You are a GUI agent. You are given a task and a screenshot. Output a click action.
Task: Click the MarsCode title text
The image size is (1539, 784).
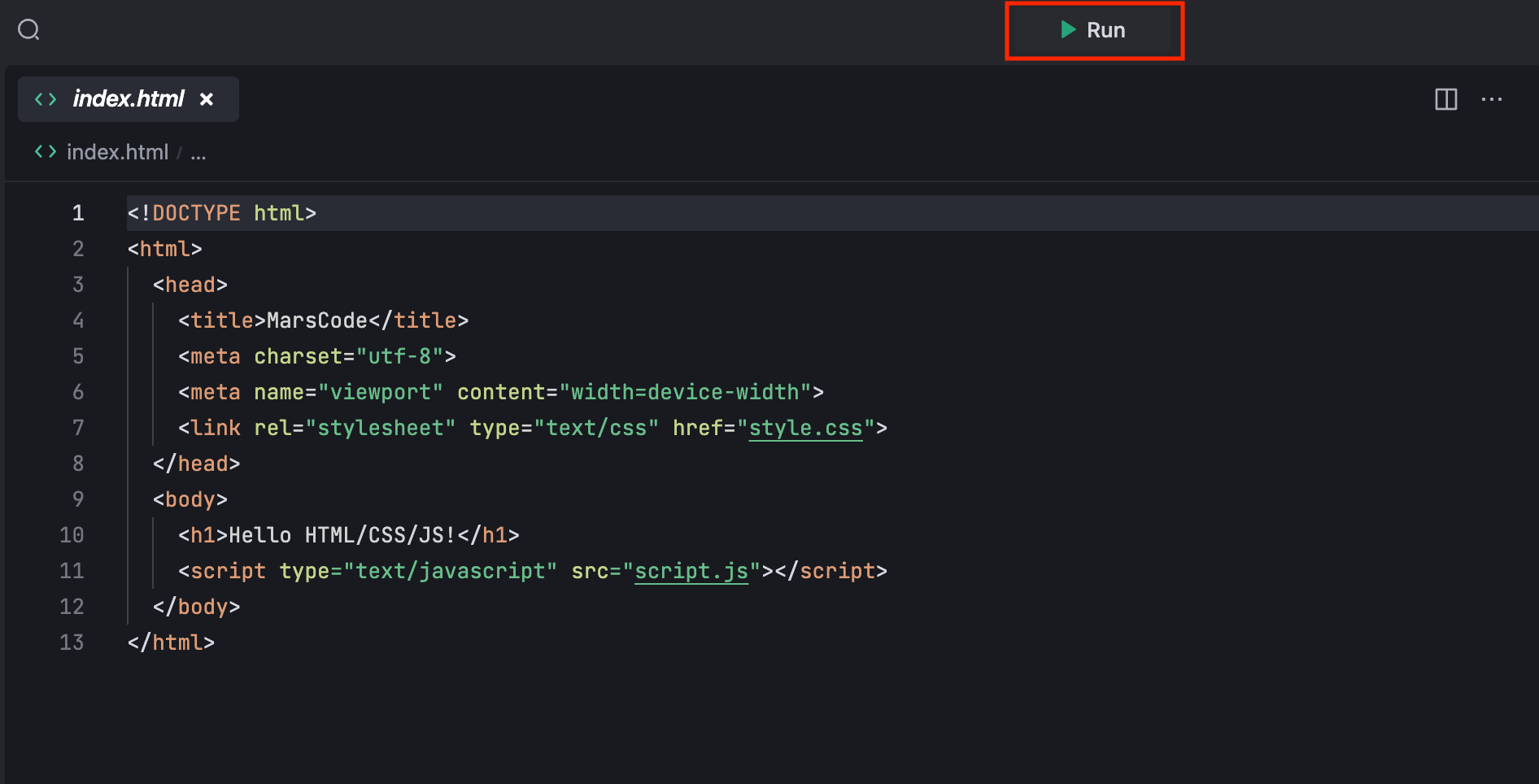317,320
